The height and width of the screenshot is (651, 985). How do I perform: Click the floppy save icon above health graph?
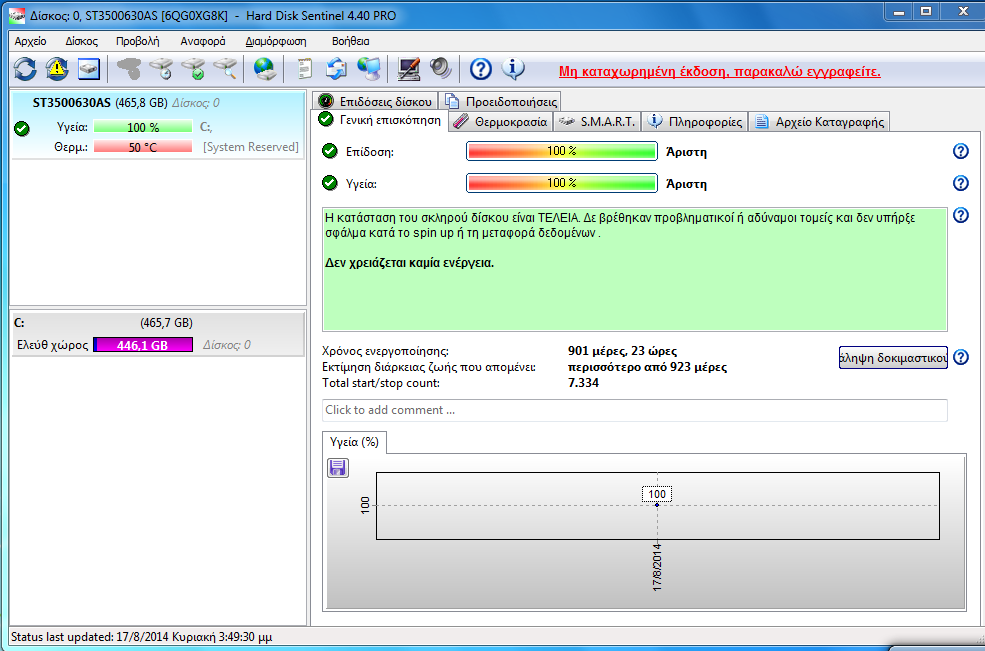coord(338,468)
